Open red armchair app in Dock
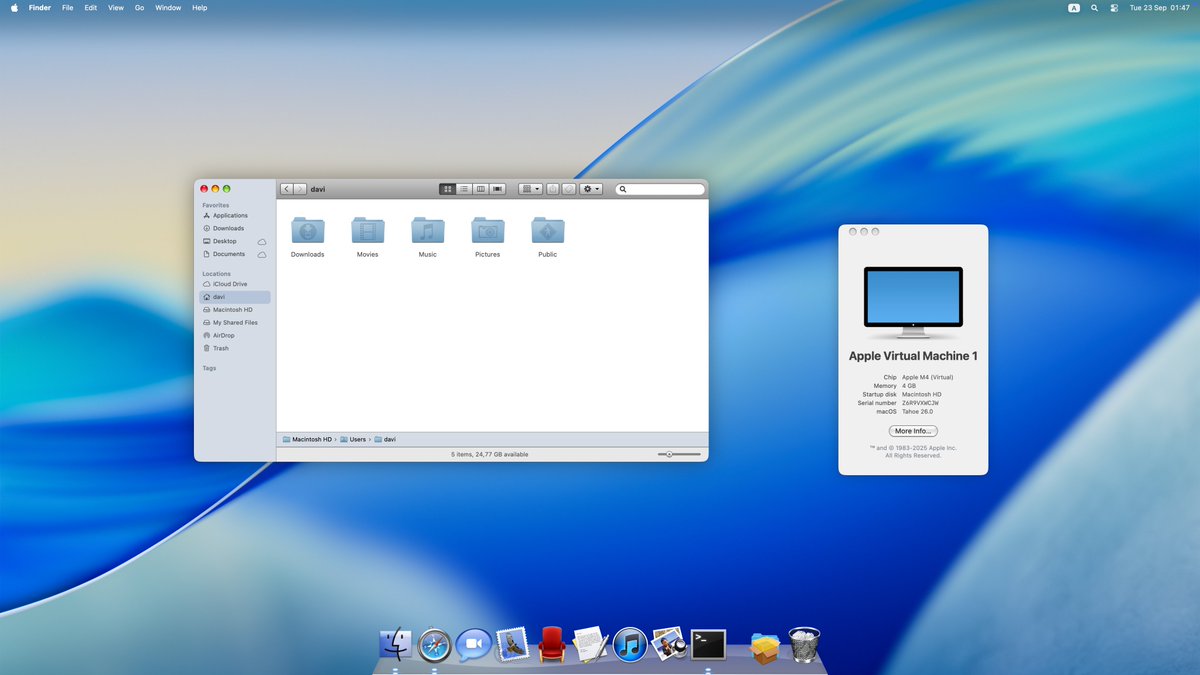This screenshot has height=675, width=1200. [x=552, y=644]
